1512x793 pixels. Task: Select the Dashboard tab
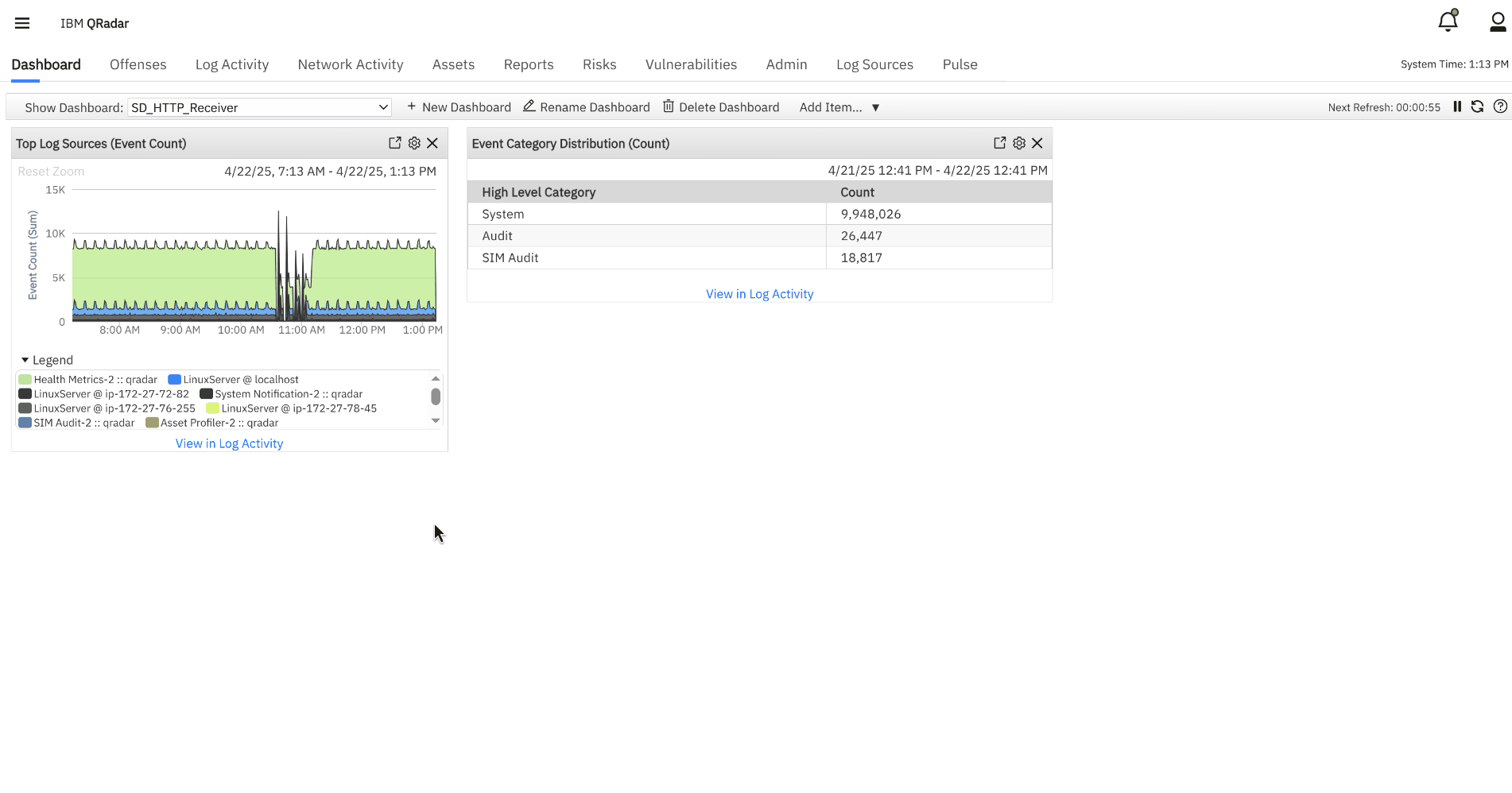46,64
